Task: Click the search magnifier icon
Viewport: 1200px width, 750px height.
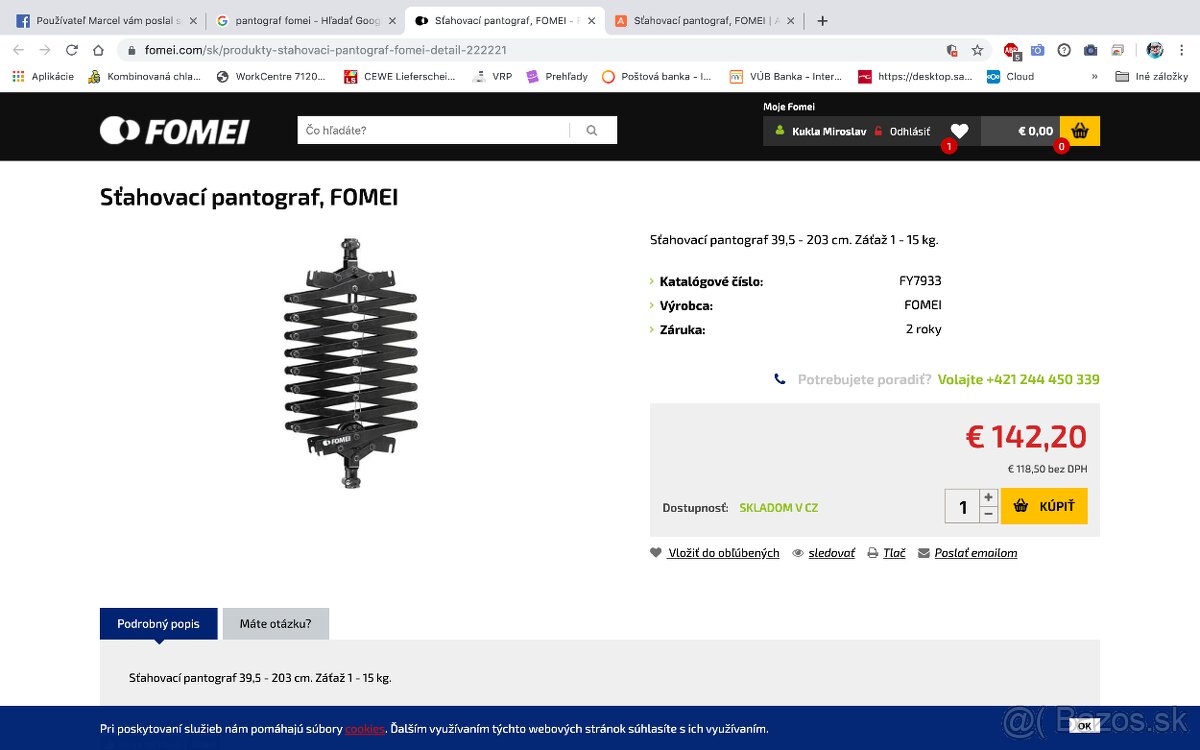Action: [591, 130]
